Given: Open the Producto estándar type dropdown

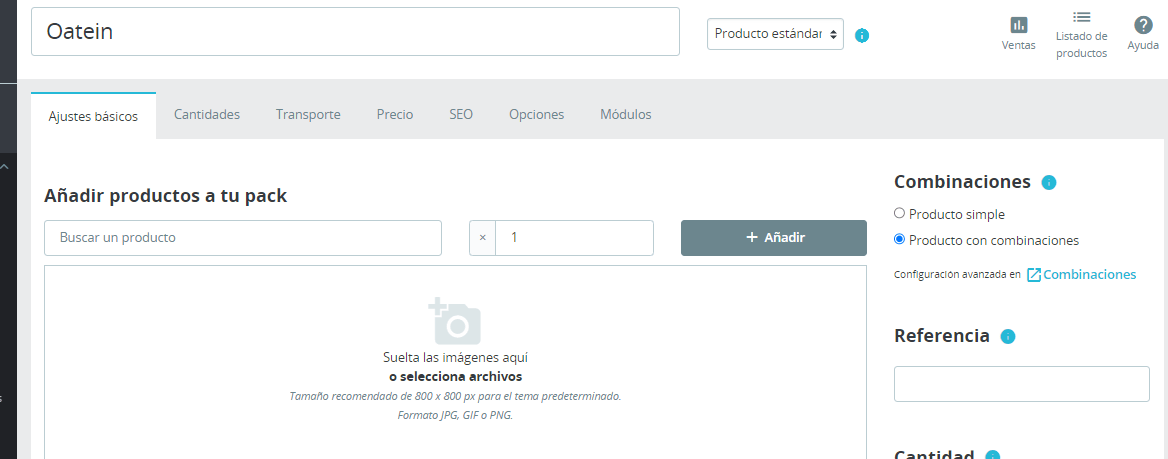Looking at the screenshot, I should point(775,34).
